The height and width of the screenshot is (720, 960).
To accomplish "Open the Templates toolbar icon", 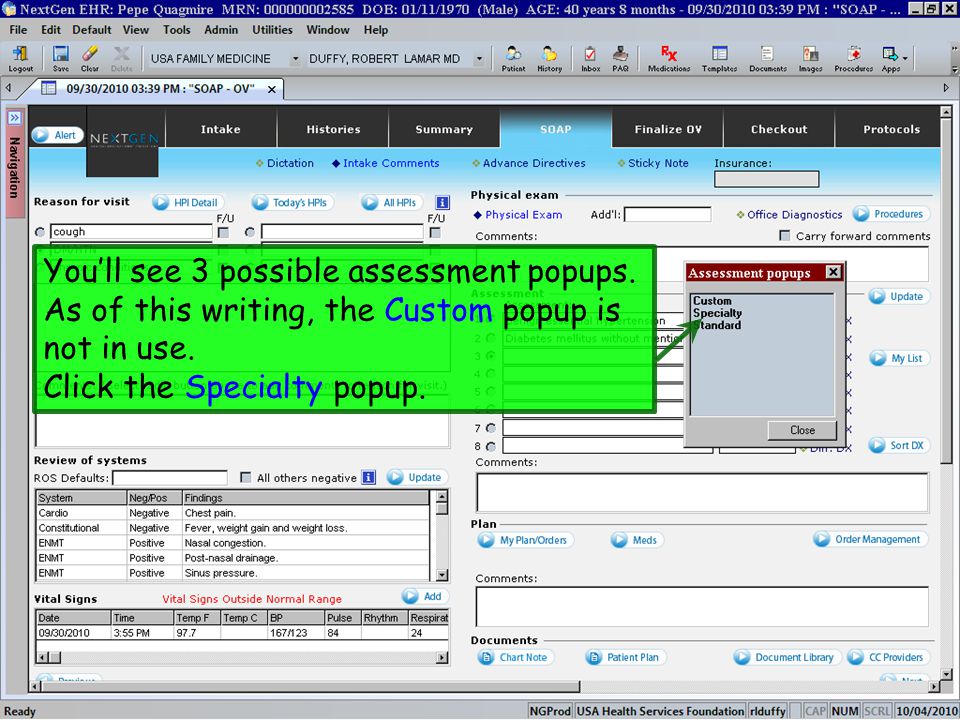I will click(x=719, y=59).
